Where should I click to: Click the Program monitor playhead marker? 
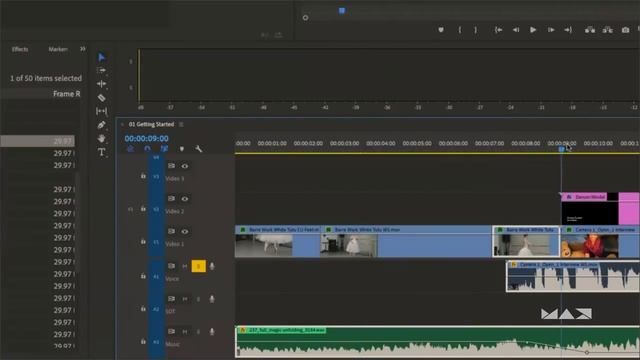[x=342, y=11]
